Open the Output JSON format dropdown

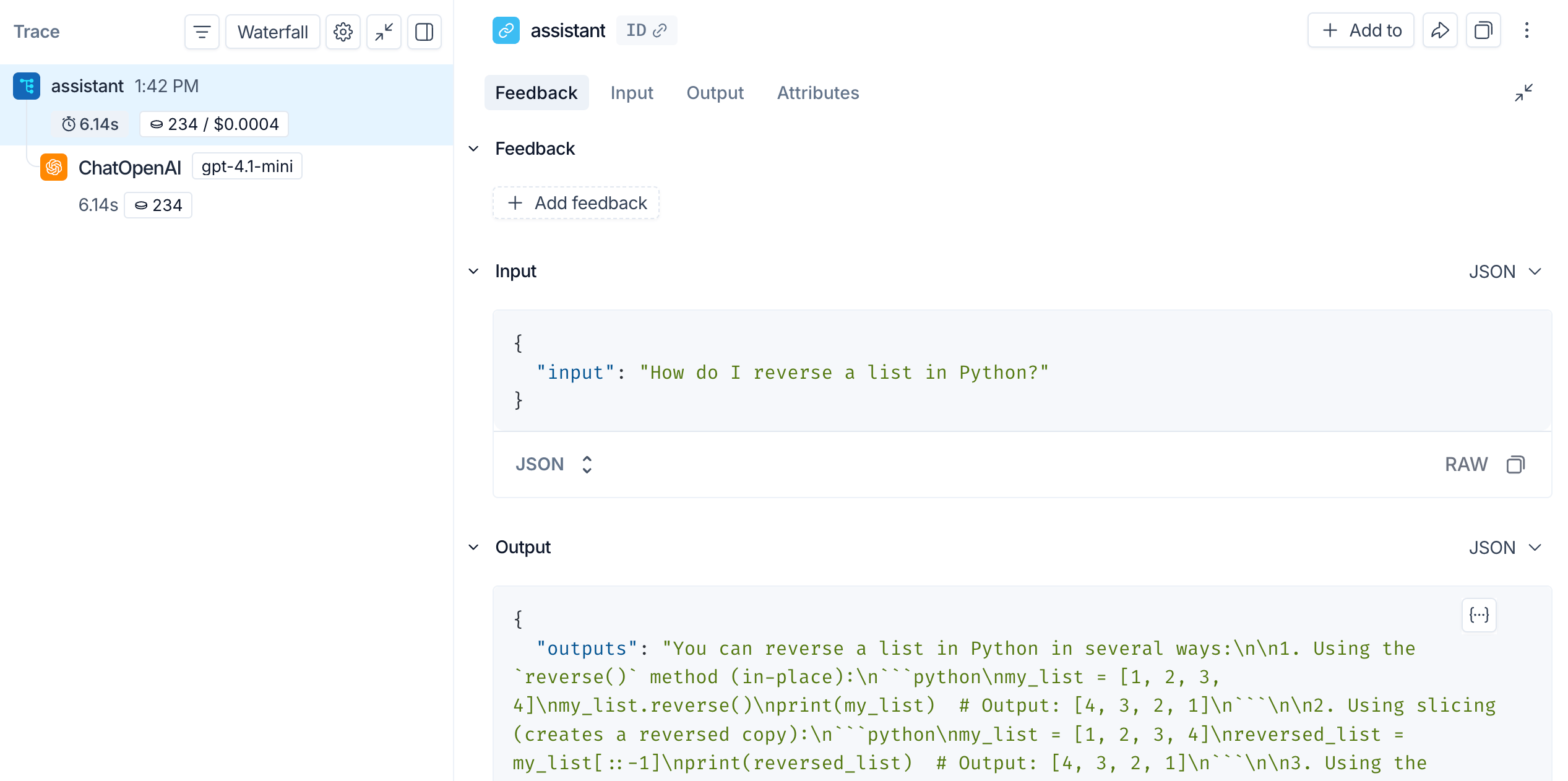tap(1505, 548)
